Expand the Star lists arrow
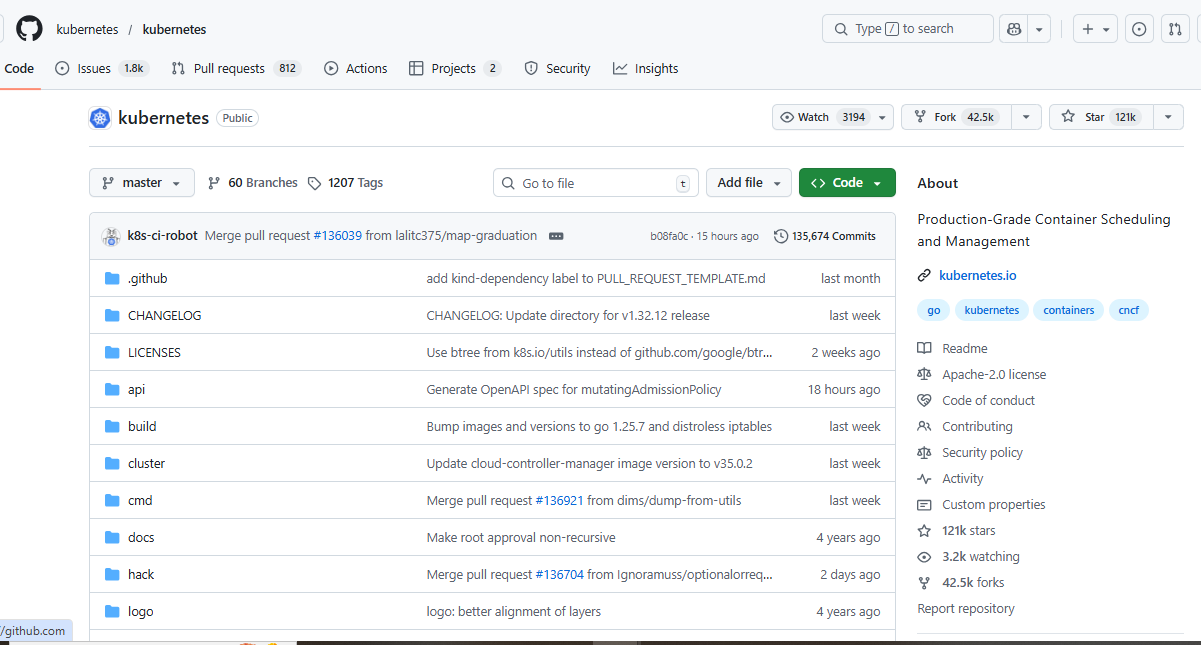The image size is (1201, 645). point(1168,117)
